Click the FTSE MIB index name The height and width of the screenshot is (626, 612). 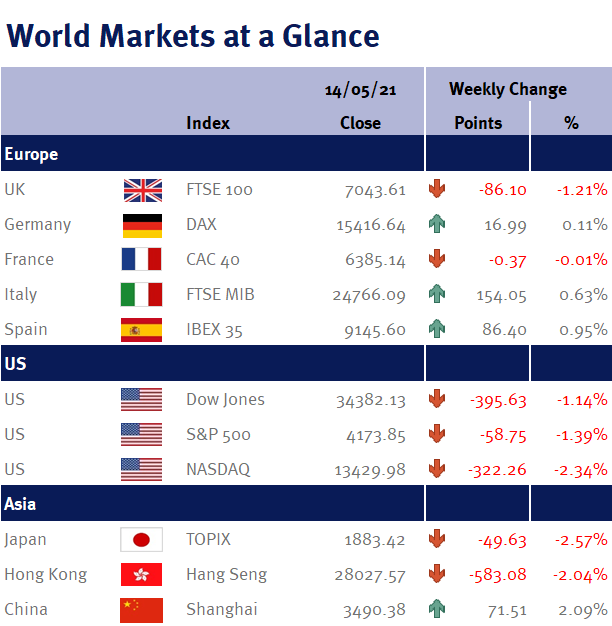coord(220,294)
